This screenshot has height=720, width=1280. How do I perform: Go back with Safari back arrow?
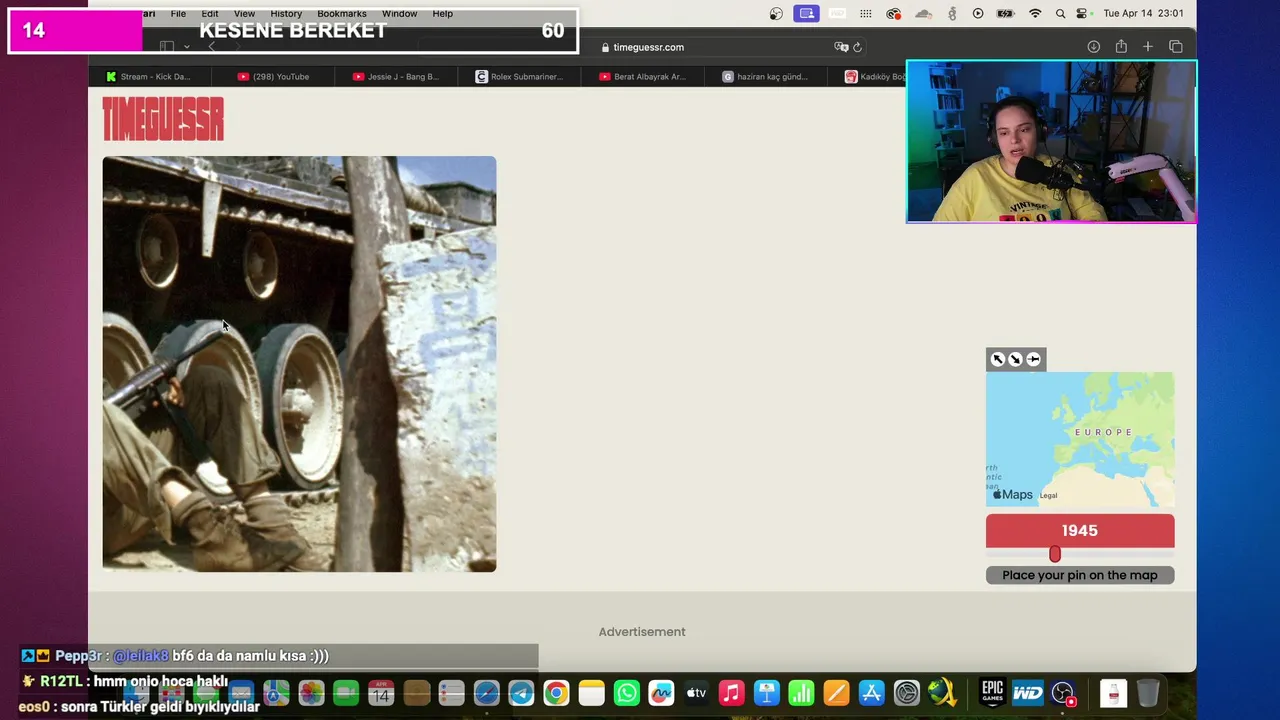[x=211, y=47]
